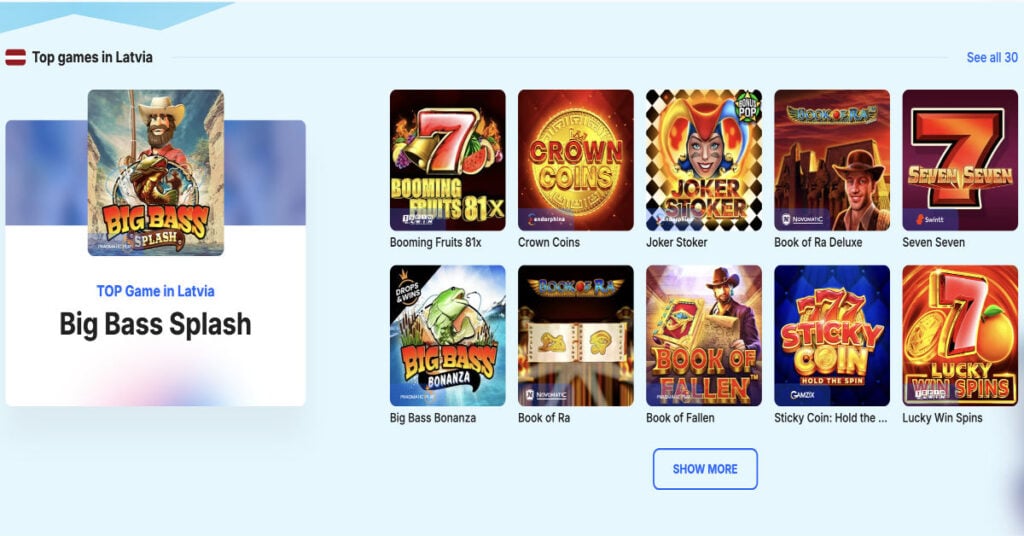Select the Book of Fallen thumbnail

point(704,336)
